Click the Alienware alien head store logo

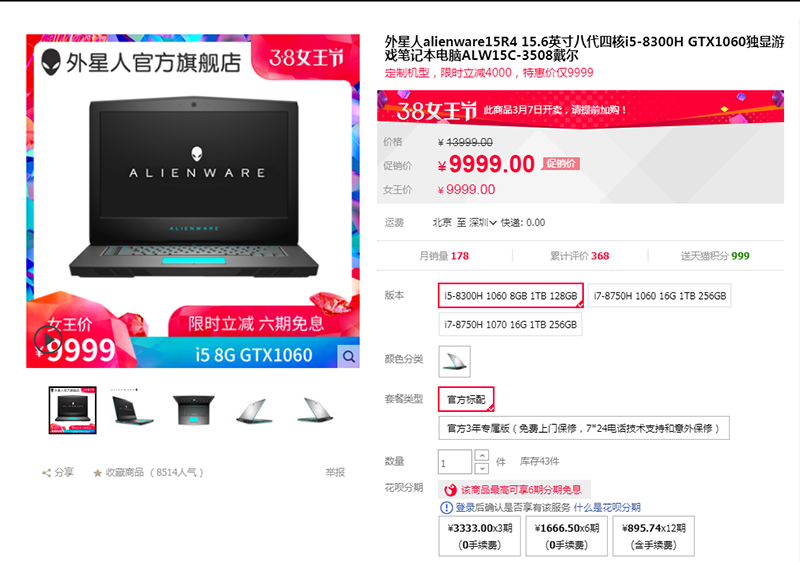(x=51, y=62)
